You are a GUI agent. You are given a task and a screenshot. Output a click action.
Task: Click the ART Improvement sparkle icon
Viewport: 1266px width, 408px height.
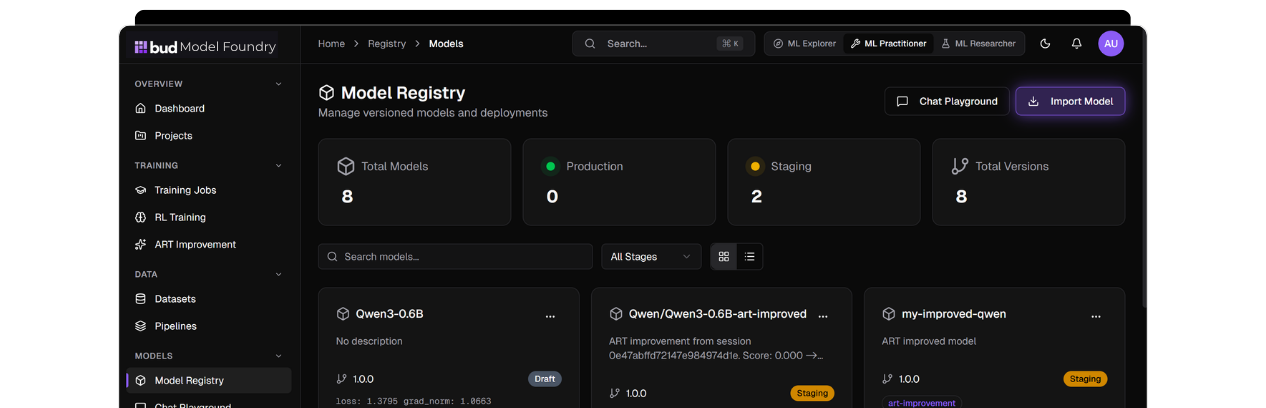141,244
